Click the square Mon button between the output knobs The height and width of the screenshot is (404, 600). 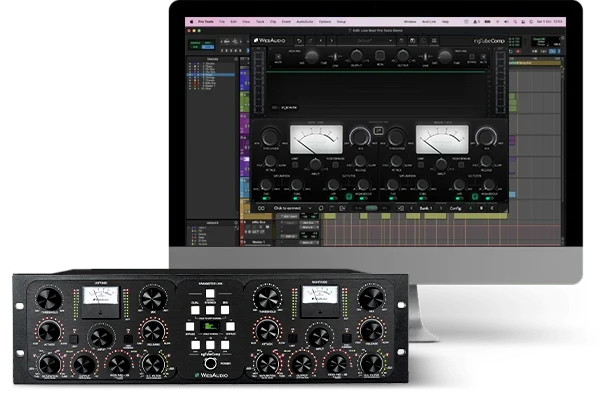tap(380, 56)
